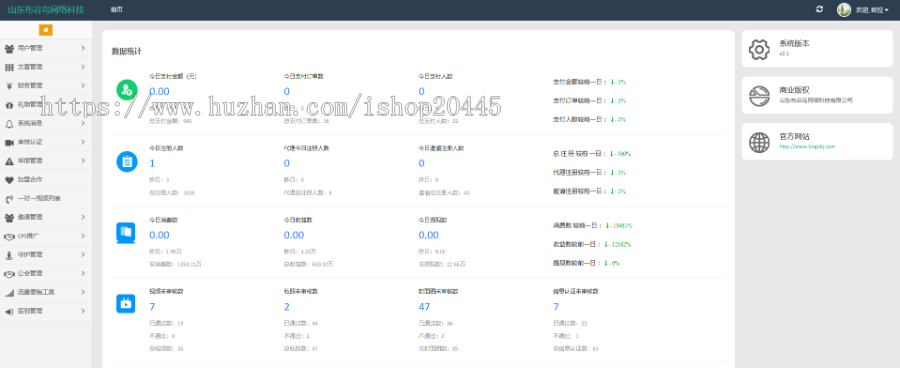
Task: Click the value 1 under 今日注册人数
Action: [152, 164]
